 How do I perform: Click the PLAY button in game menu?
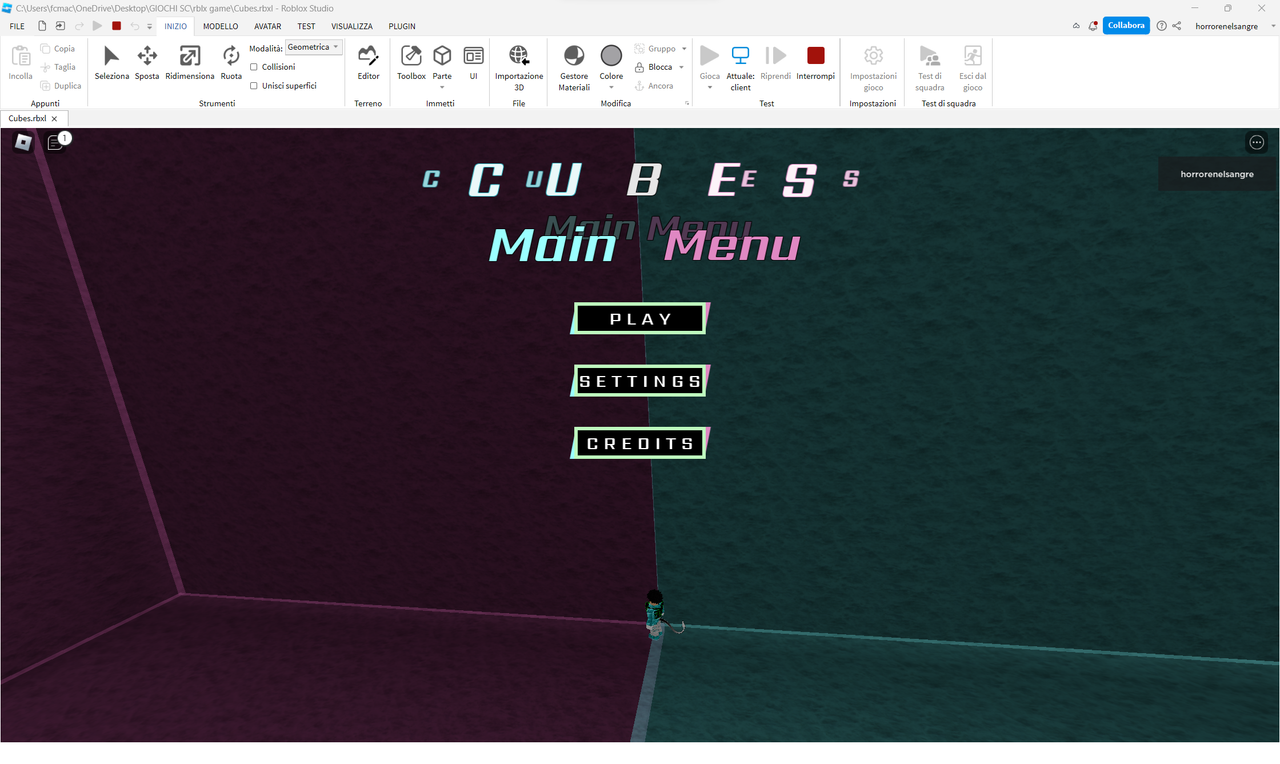tap(640, 319)
